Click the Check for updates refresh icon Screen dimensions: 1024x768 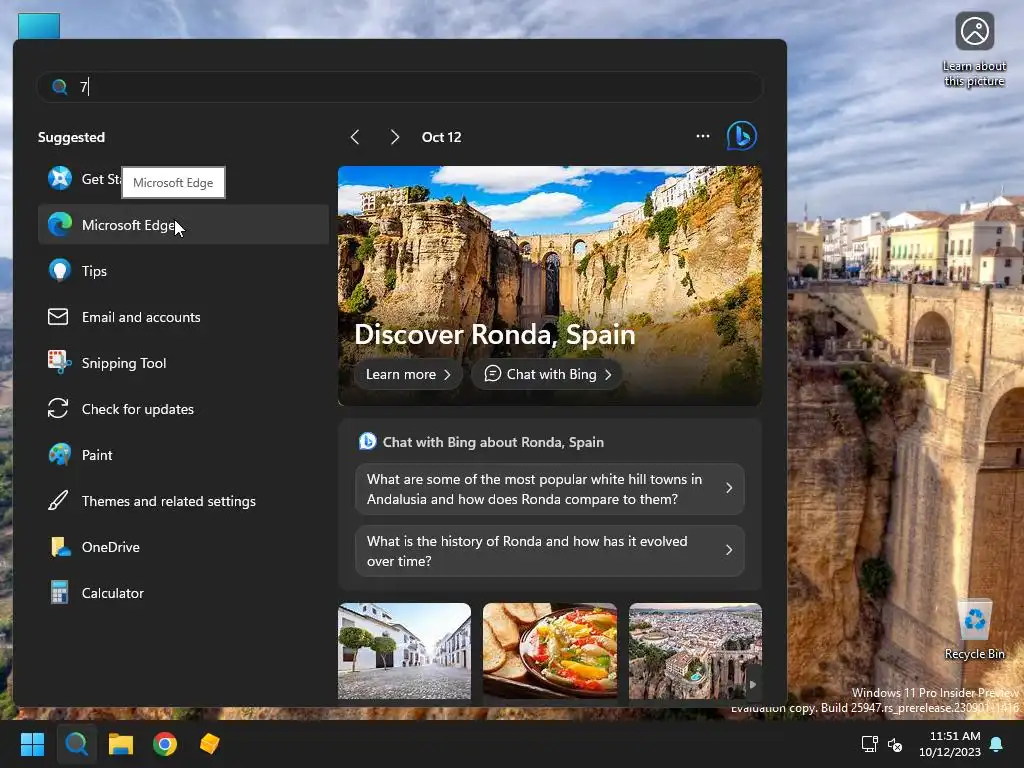coord(58,409)
